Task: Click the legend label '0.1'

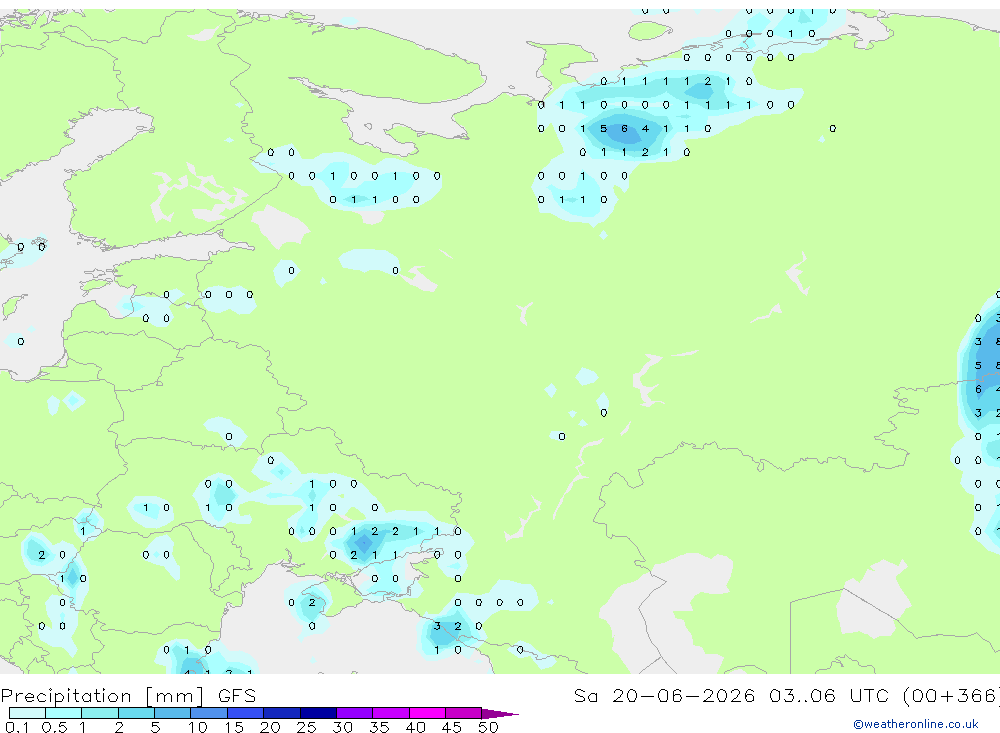Action: click(x=17, y=727)
